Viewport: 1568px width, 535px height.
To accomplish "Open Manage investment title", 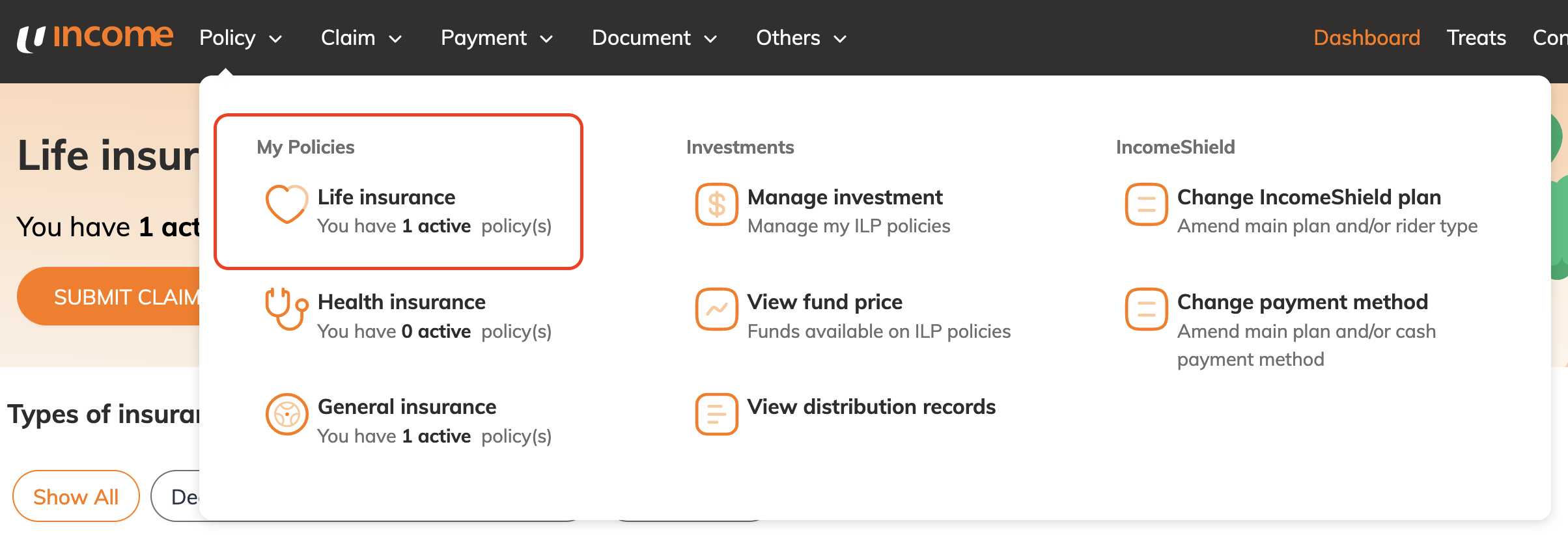I will pos(845,197).
